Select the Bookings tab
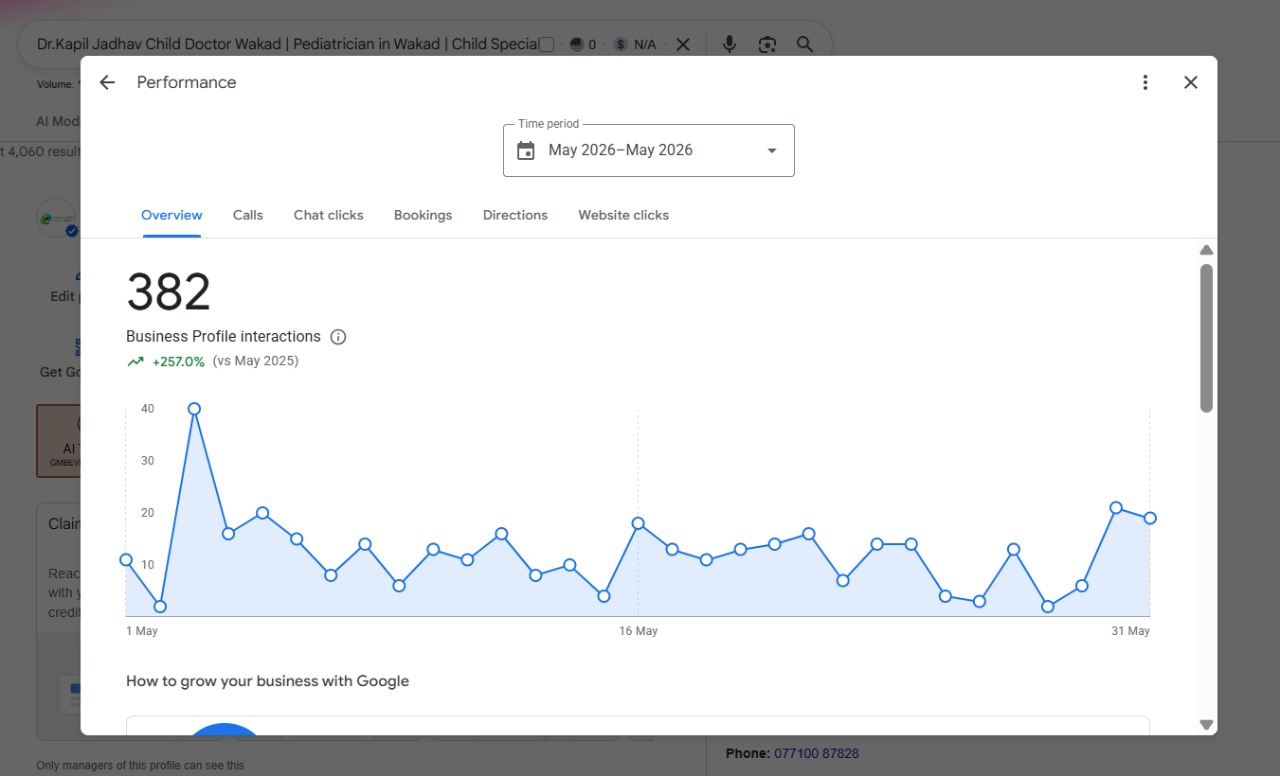The height and width of the screenshot is (776, 1280). [x=423, y=215]
